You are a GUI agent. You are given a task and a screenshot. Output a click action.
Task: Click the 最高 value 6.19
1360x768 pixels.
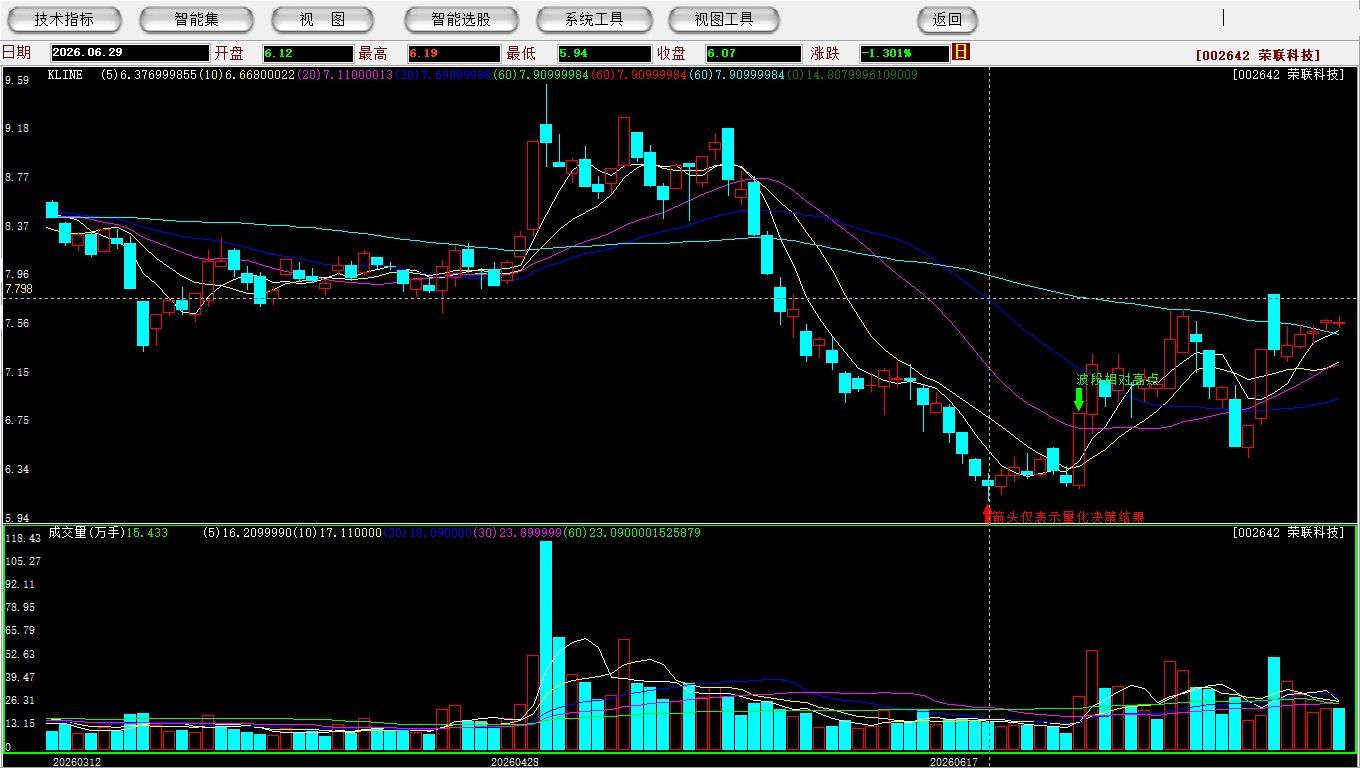[453, 53]
